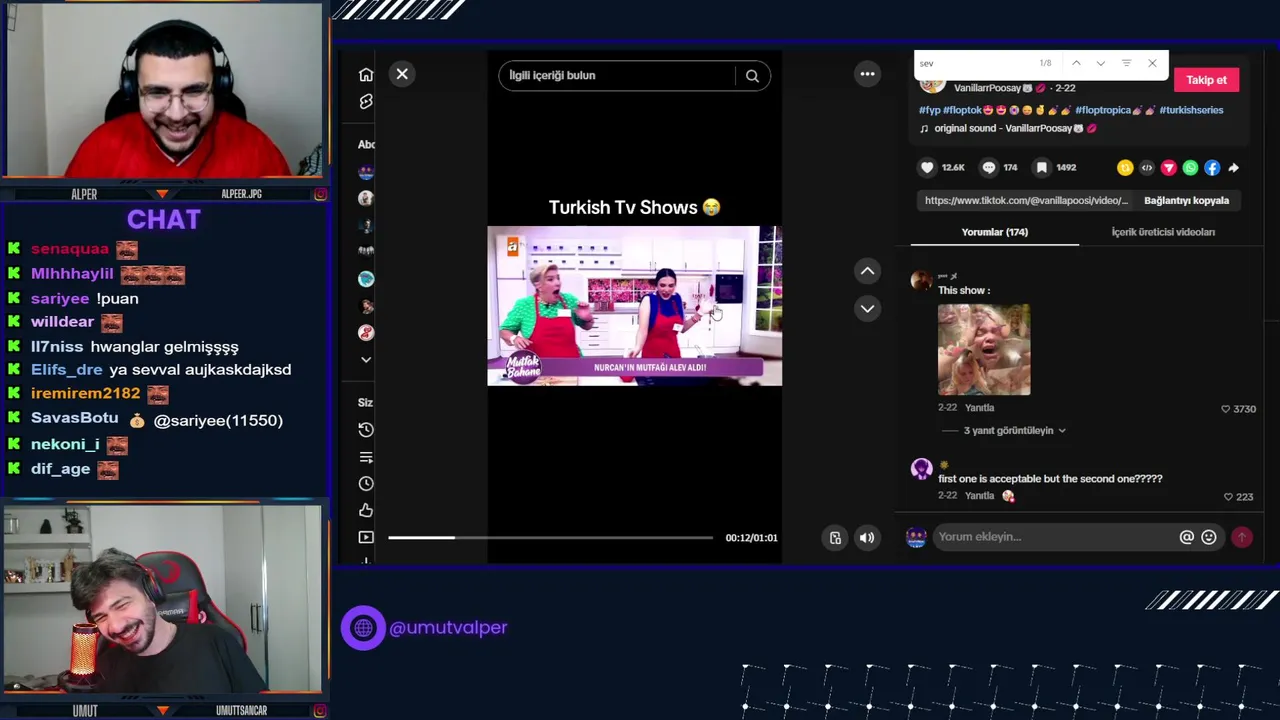
Task: Open comments via the speech bubble icon
Action: pos(989,168)
